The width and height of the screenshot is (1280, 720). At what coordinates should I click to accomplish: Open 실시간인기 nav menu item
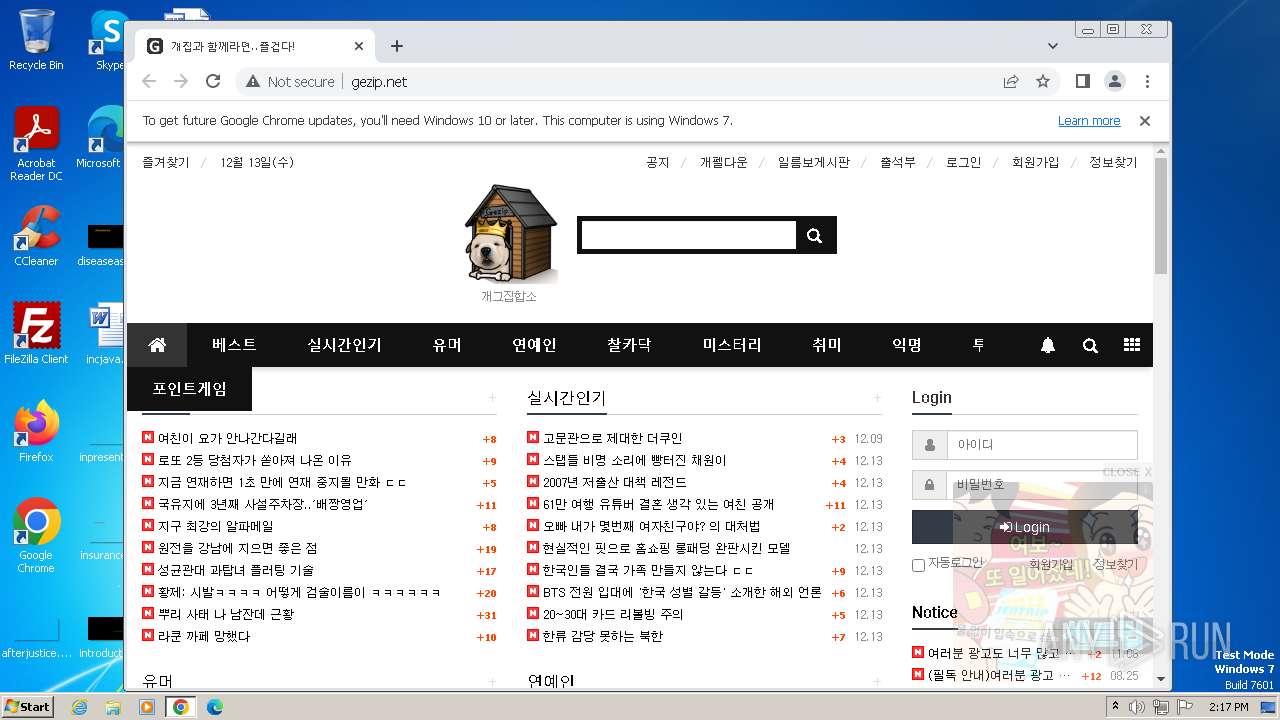(344, 345)
